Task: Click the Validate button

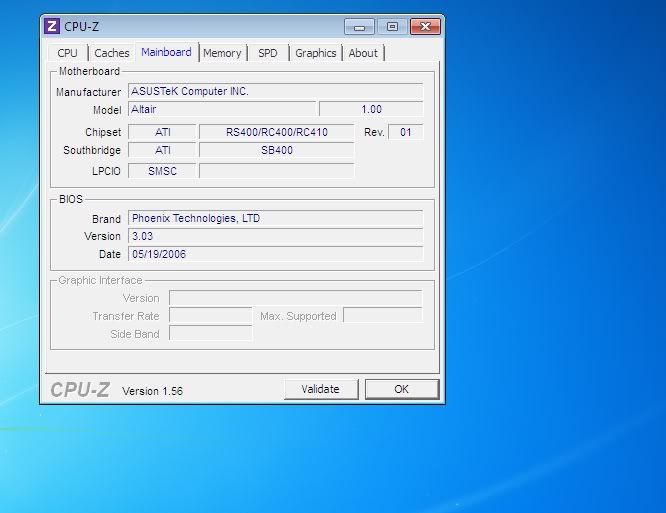Action: coord(321,389)
